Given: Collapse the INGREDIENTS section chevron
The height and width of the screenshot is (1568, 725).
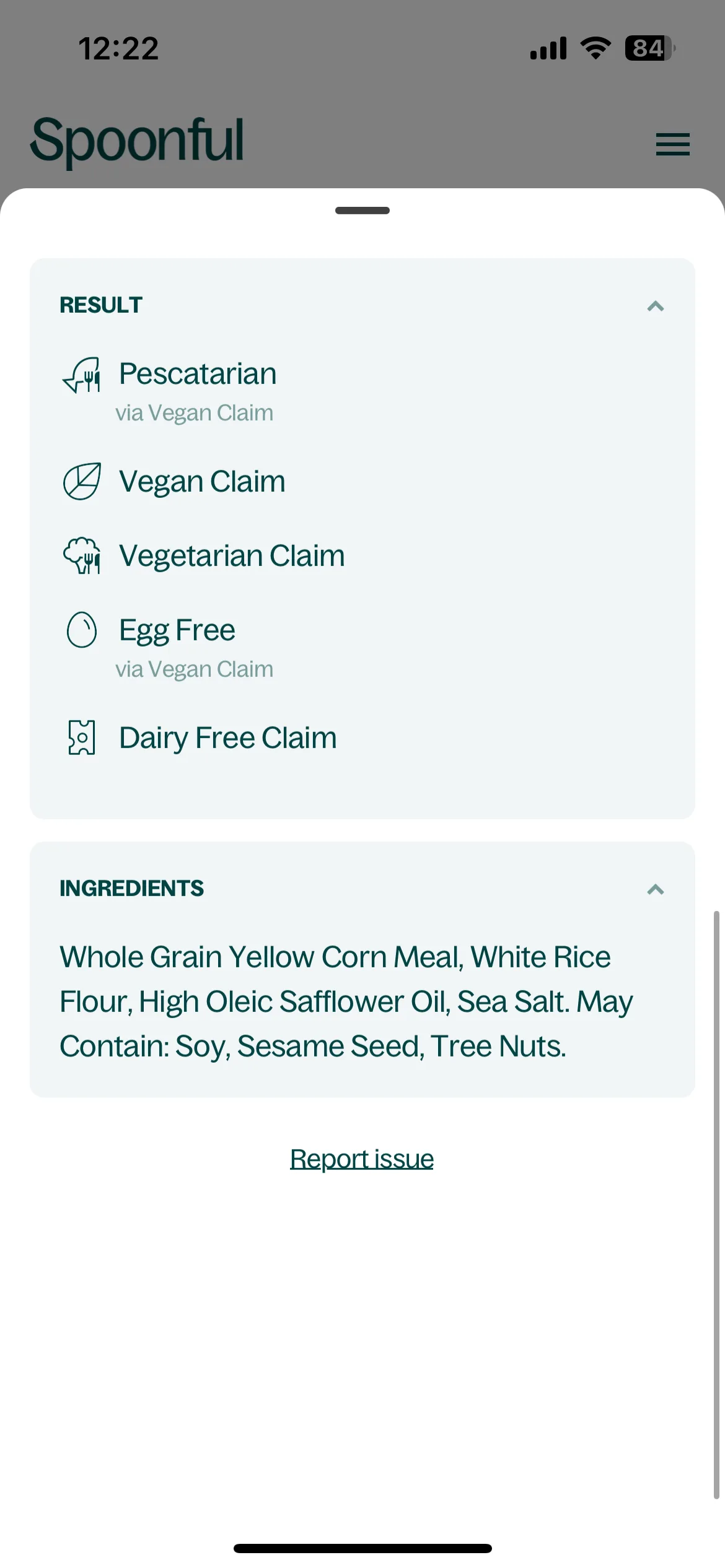Looking at the screenshot, I should (656, 889).
